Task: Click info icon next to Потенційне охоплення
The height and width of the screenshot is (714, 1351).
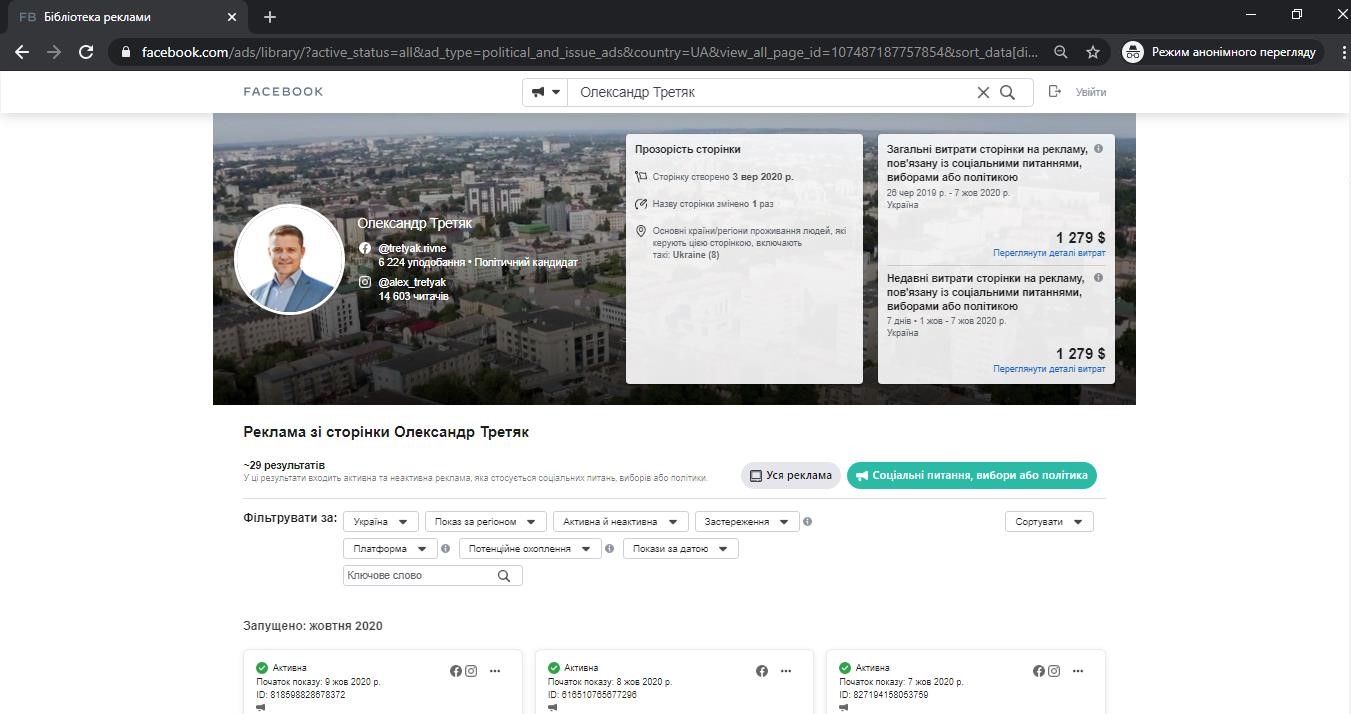Action: pyautogui.click(x=610, y=549)
